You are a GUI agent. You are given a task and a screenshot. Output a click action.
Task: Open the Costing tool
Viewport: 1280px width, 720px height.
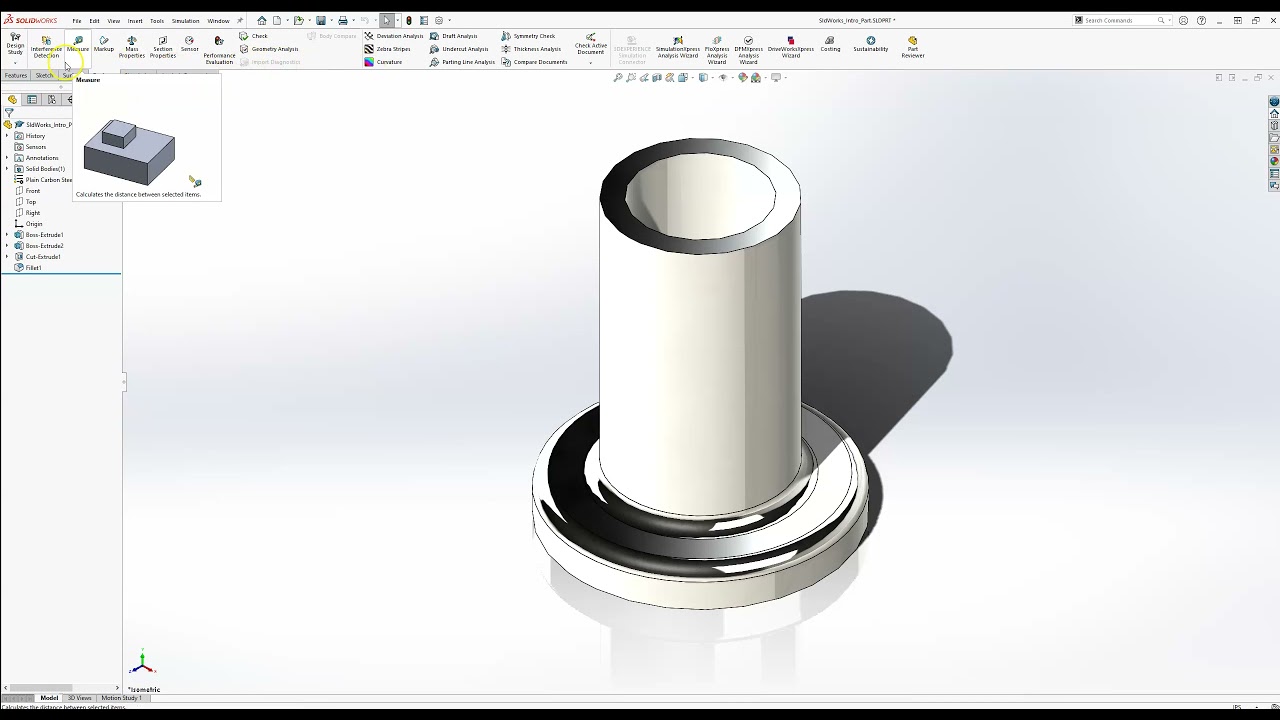831,44
